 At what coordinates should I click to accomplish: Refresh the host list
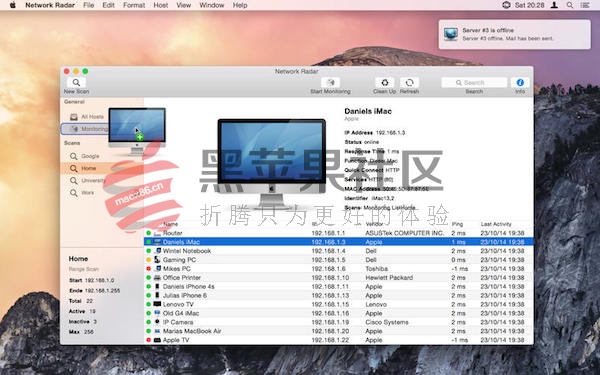tap(409, 83)
